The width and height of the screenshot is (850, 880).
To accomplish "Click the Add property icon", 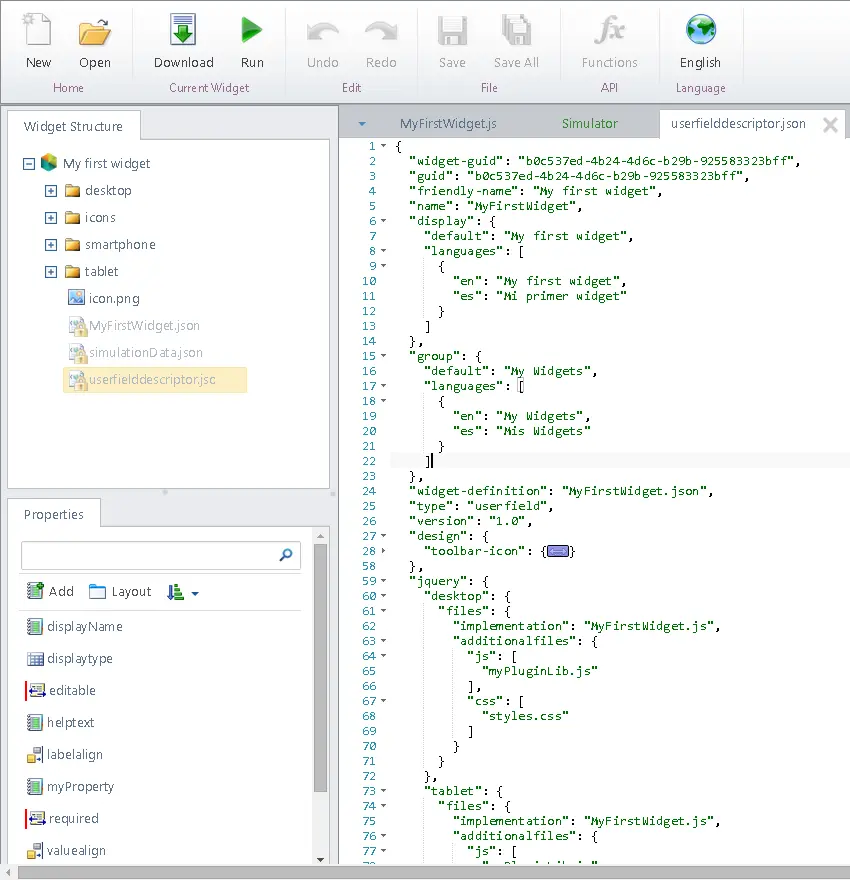I will (35, 591).
